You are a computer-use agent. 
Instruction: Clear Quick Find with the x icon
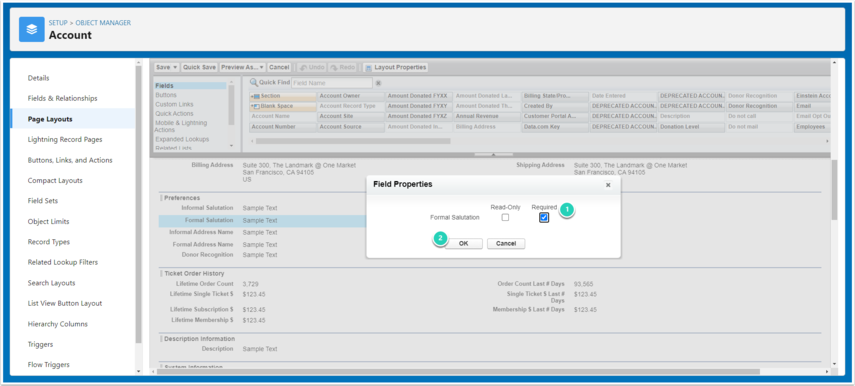click(x=378, y=83)
